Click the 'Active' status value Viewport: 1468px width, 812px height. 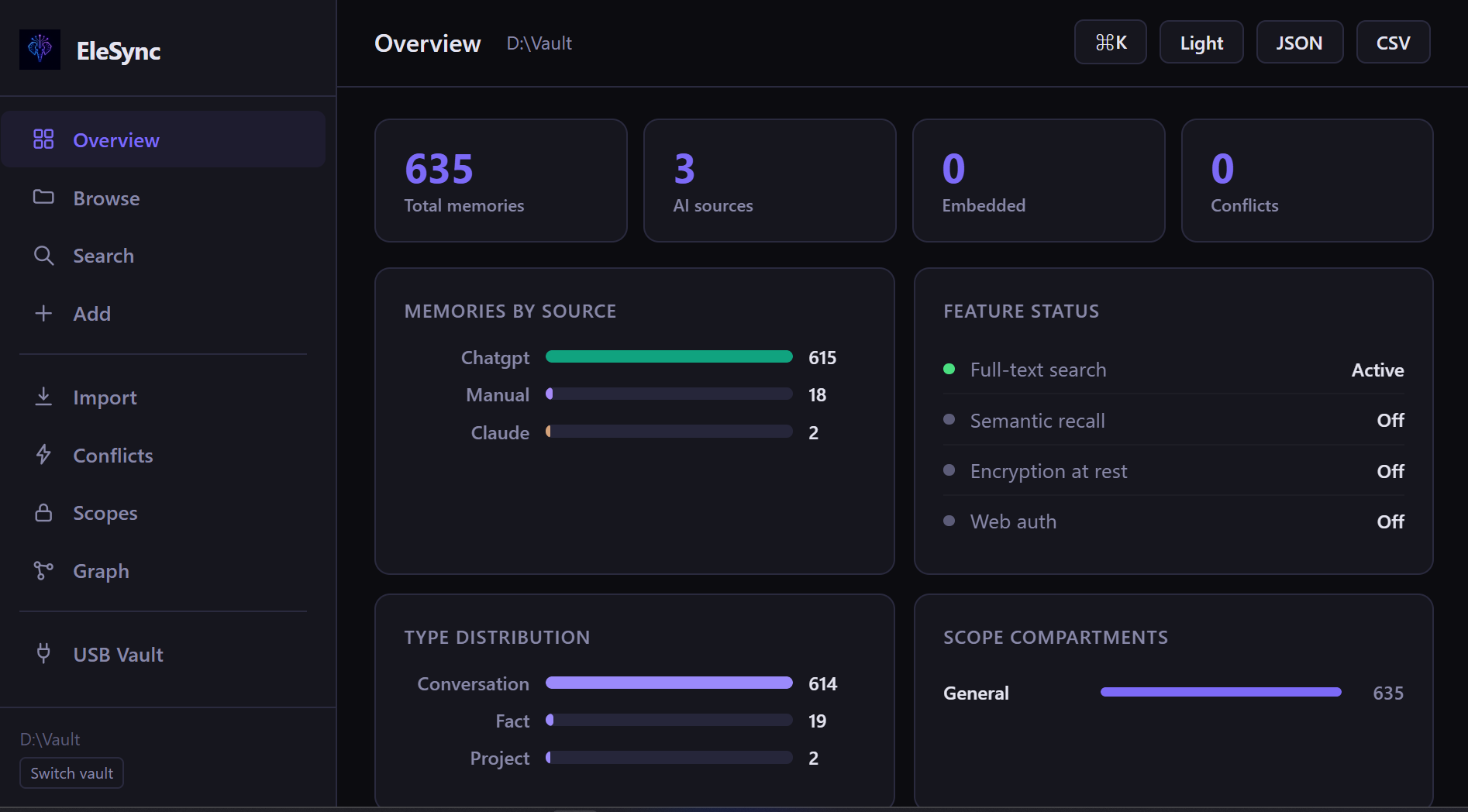pos(1377,370)
